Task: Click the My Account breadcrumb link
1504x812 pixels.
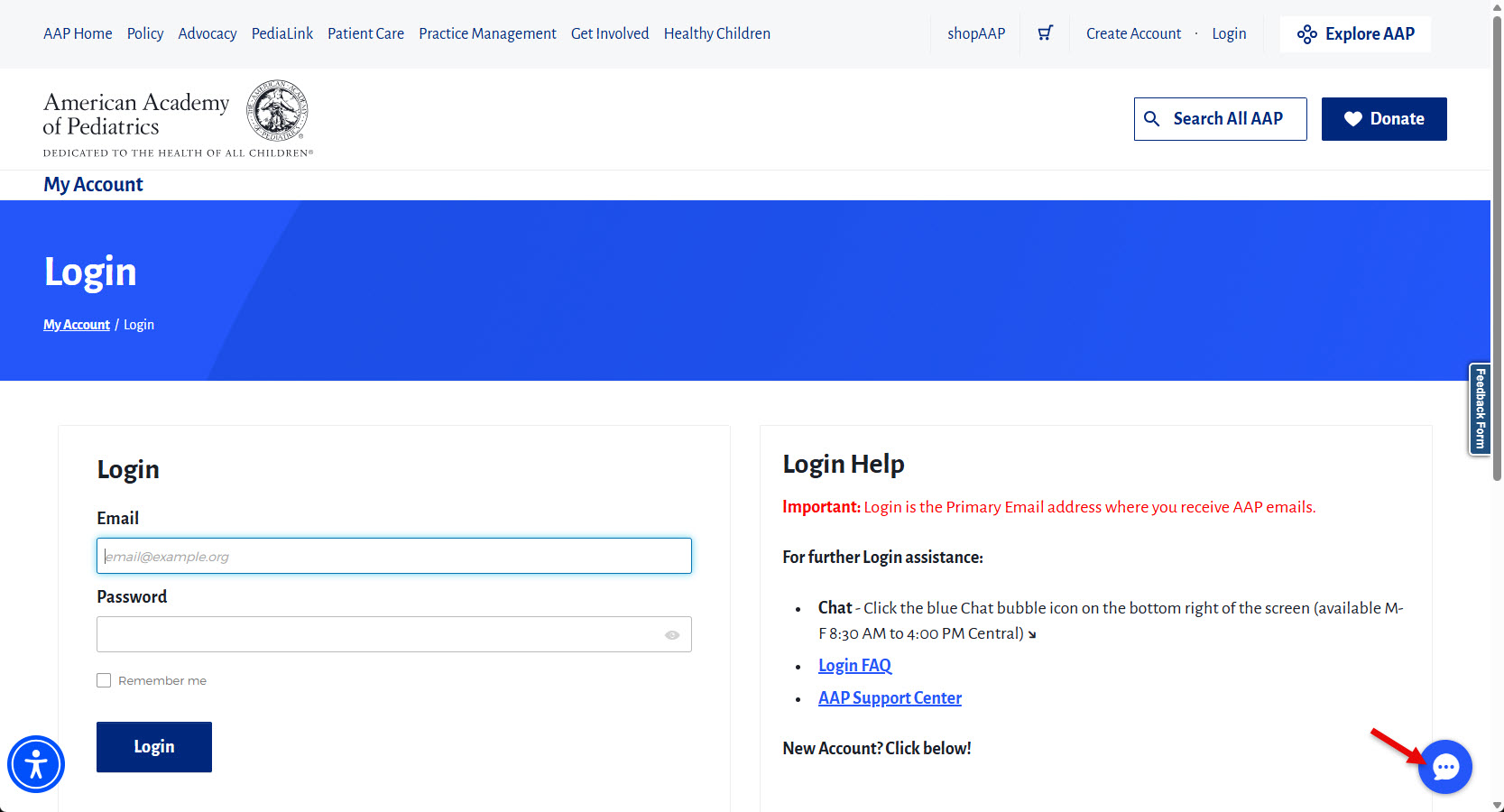Action: point(77,325)
